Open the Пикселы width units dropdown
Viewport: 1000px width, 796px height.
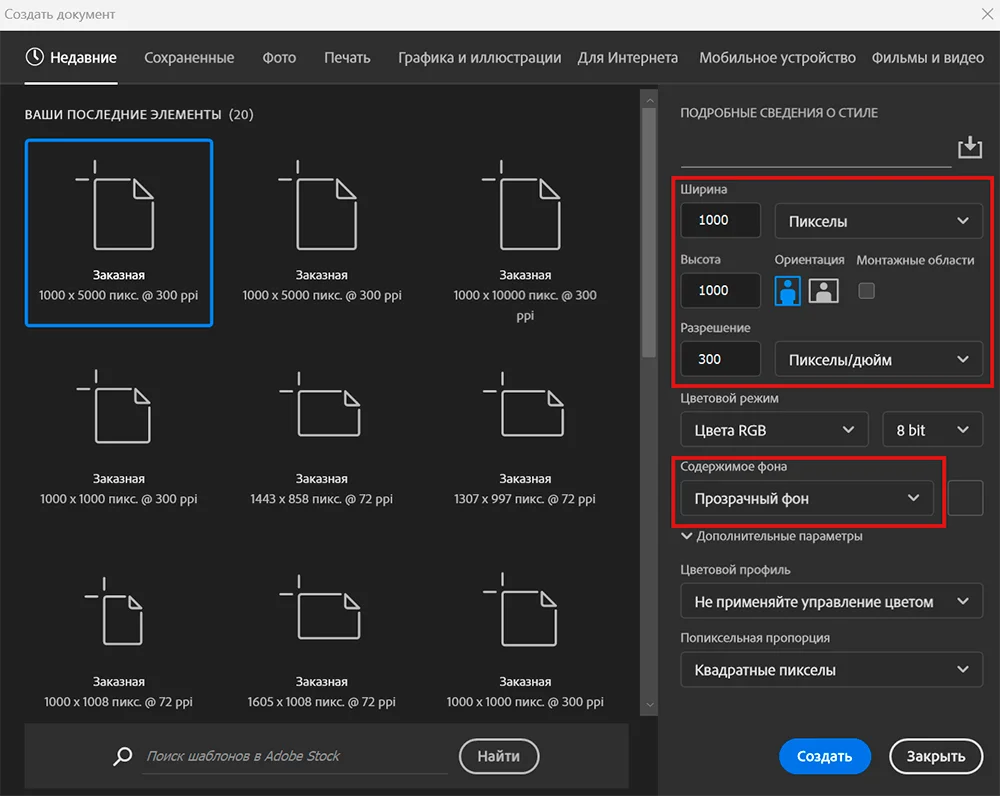pos(878,221)
